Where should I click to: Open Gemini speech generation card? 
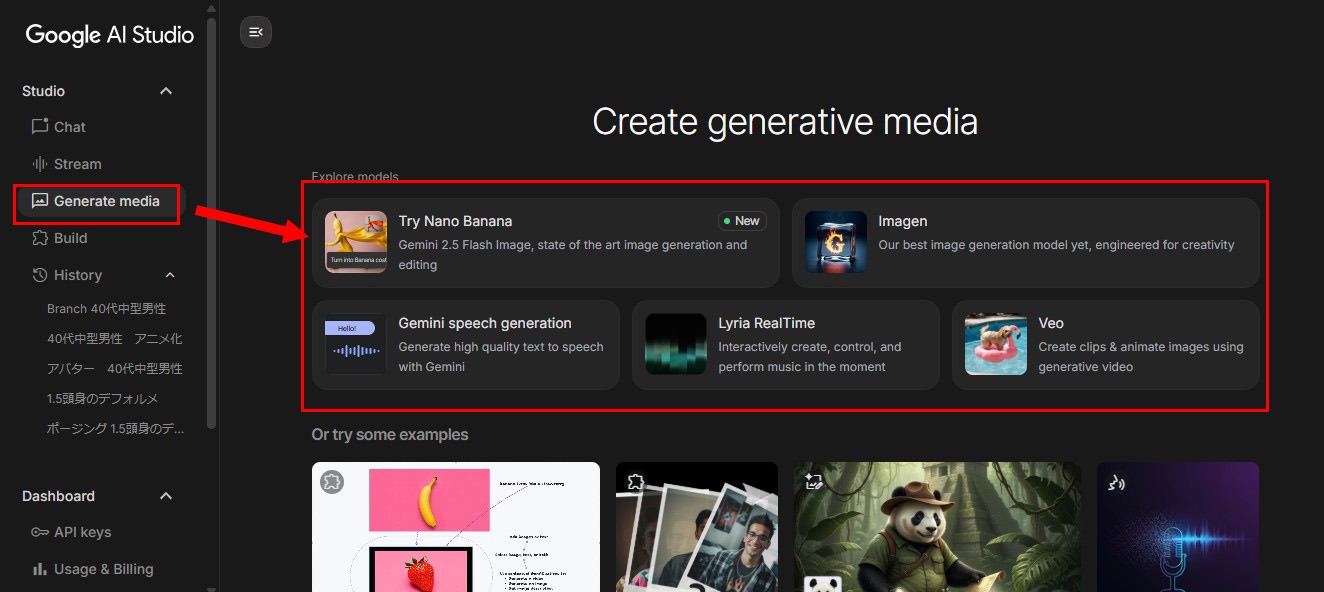[x=466, y=344]
